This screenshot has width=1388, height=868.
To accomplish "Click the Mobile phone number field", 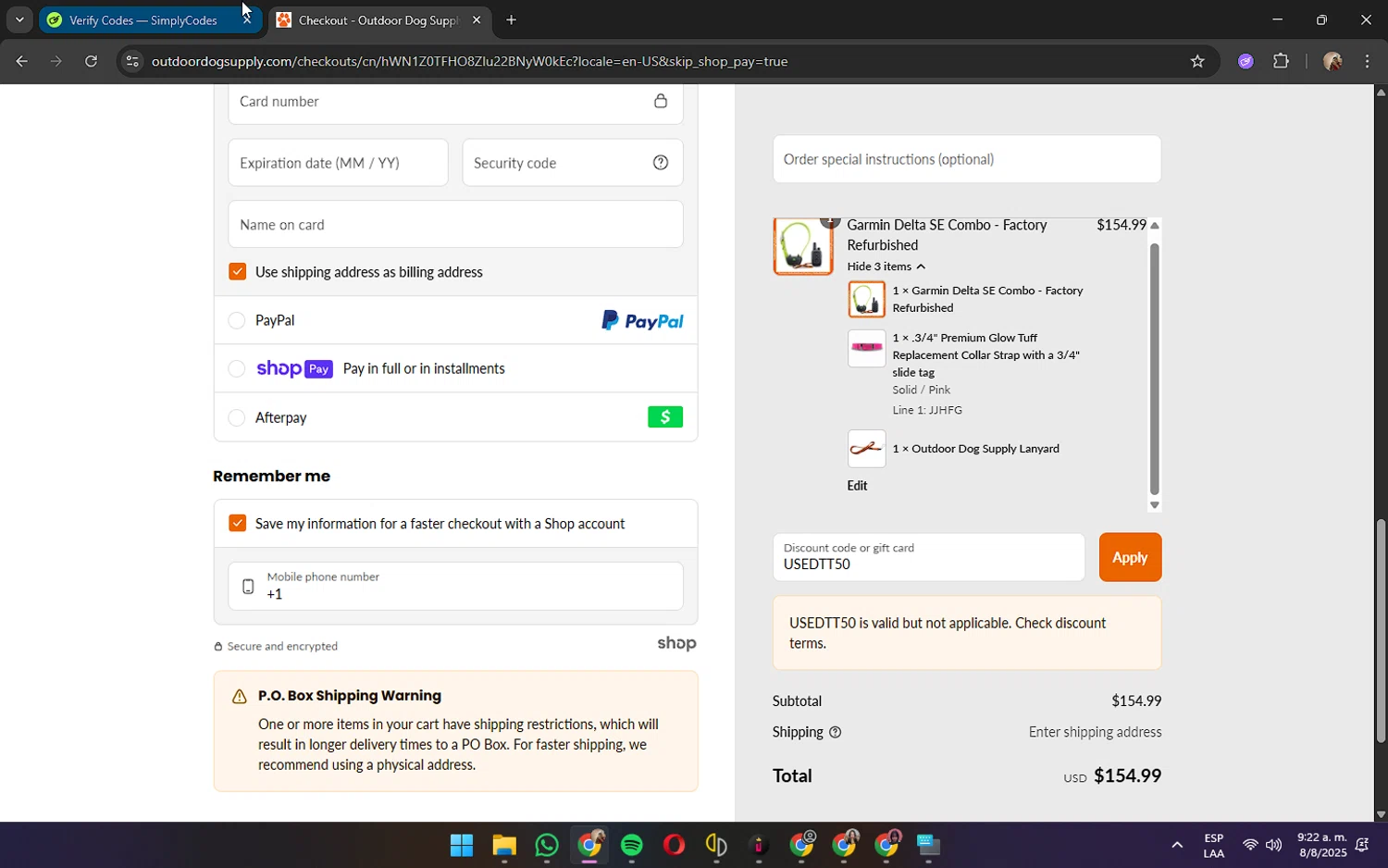I will pyautogui.click(x=455, y=586).
